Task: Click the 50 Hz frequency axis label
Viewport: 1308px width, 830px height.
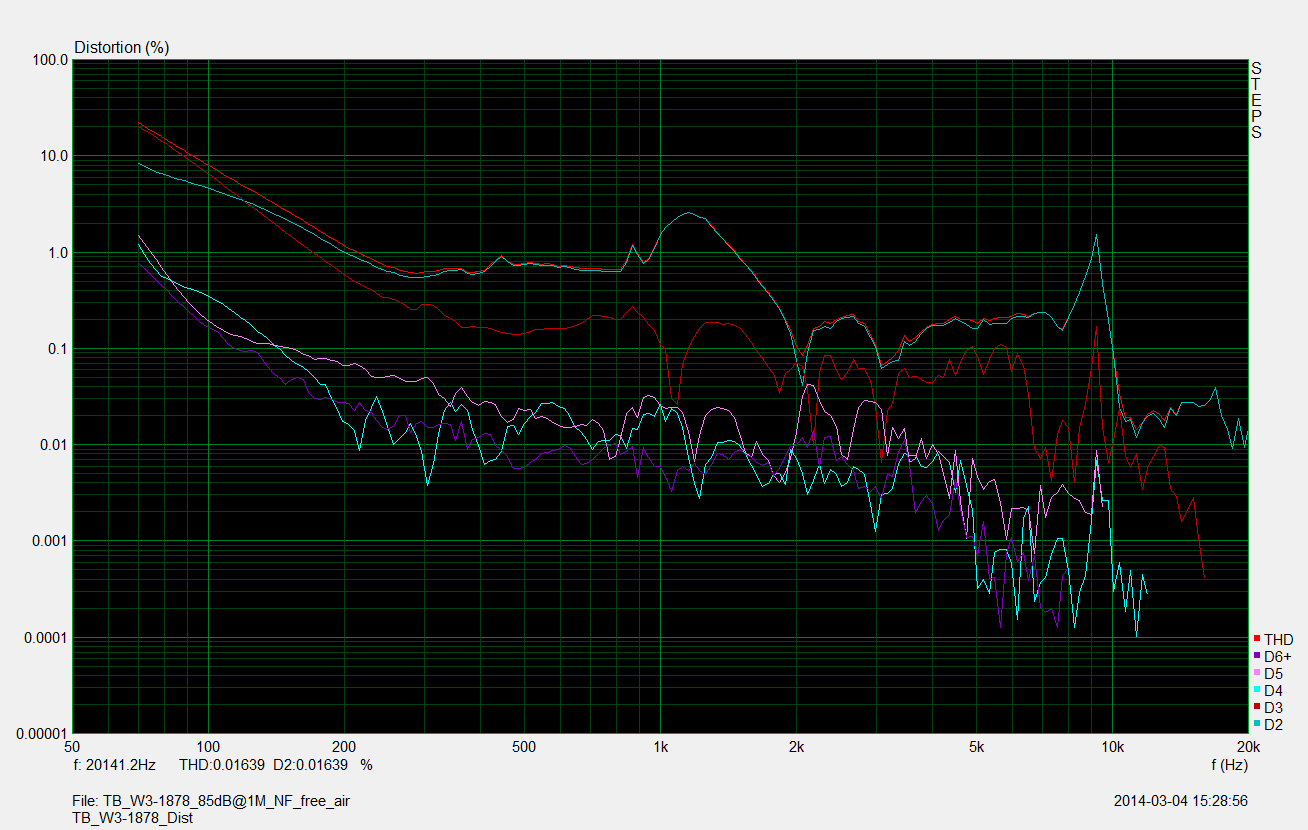Action: pos(71,747)
